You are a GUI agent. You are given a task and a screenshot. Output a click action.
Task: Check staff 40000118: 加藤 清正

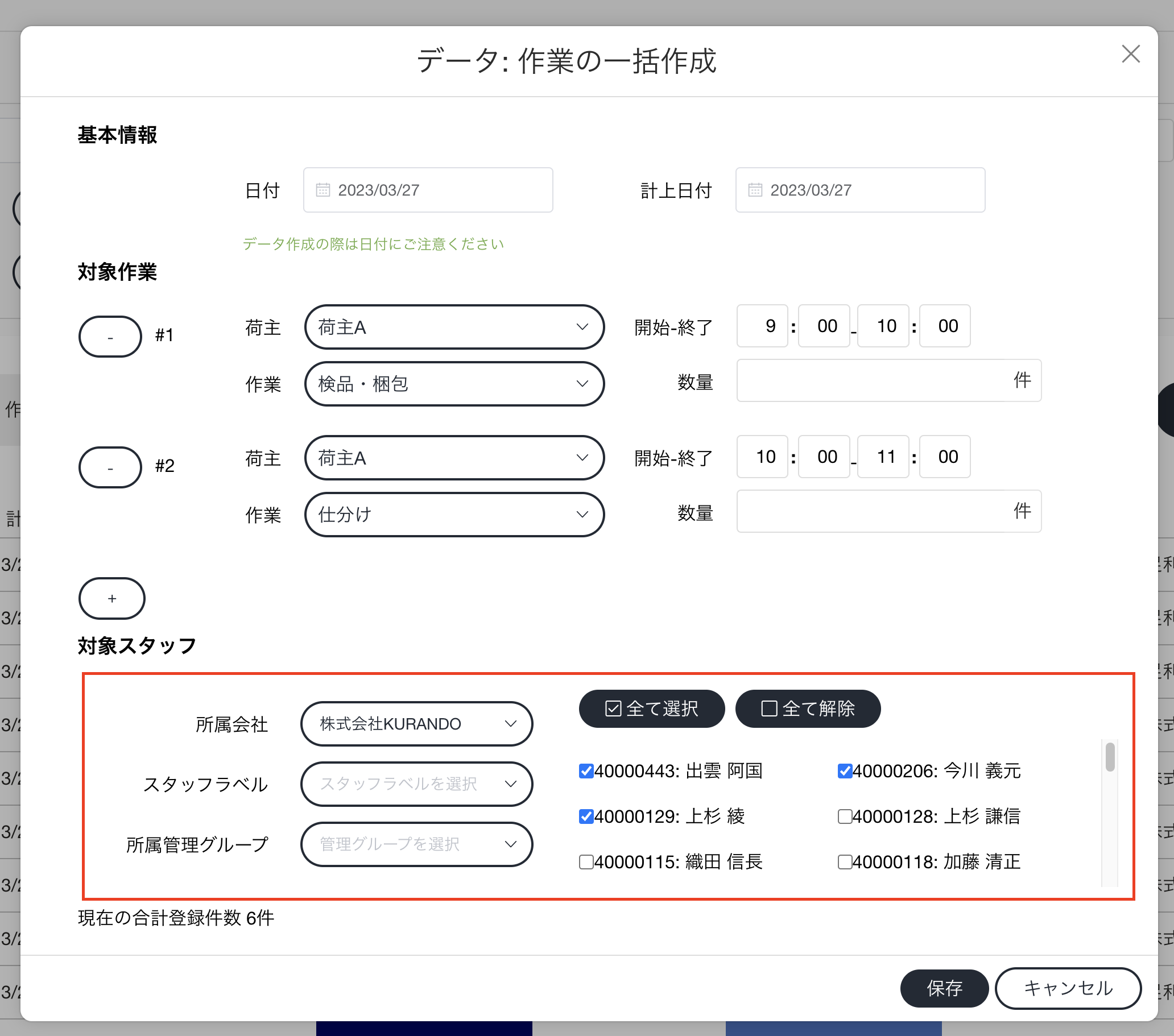[844, 861]
